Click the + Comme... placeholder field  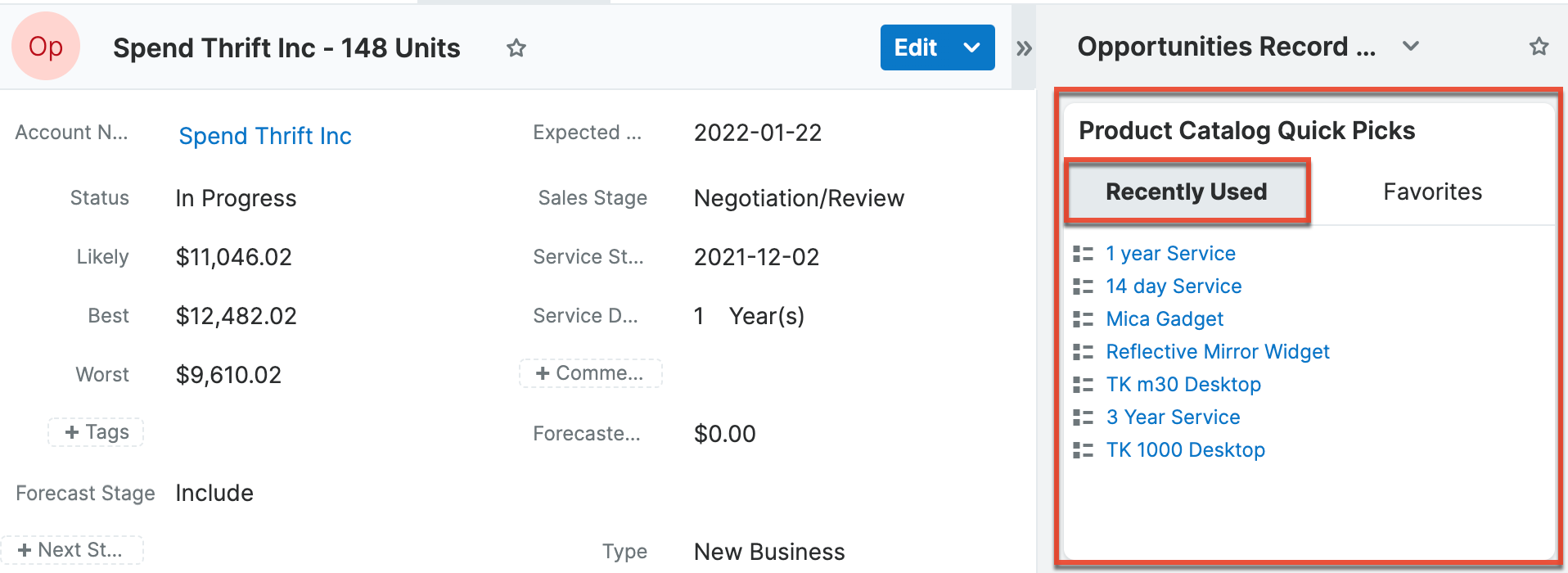590,373
